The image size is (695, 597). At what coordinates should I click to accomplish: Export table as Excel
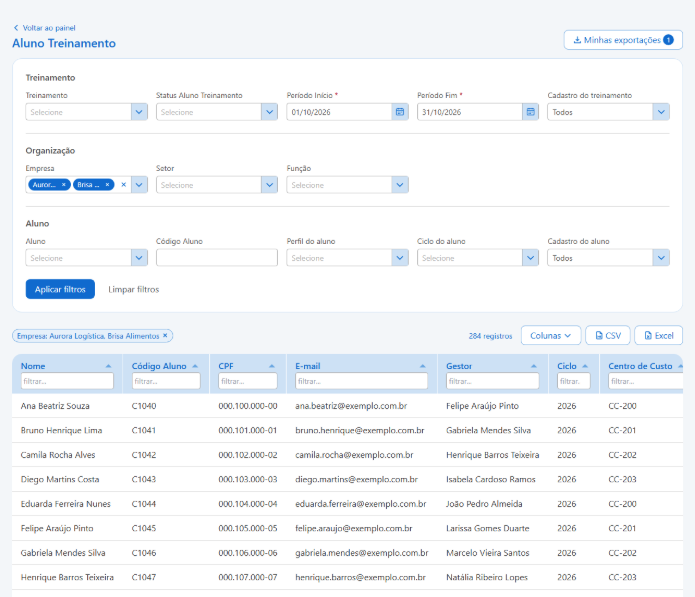pyautogui.click(x=659, y=336)
